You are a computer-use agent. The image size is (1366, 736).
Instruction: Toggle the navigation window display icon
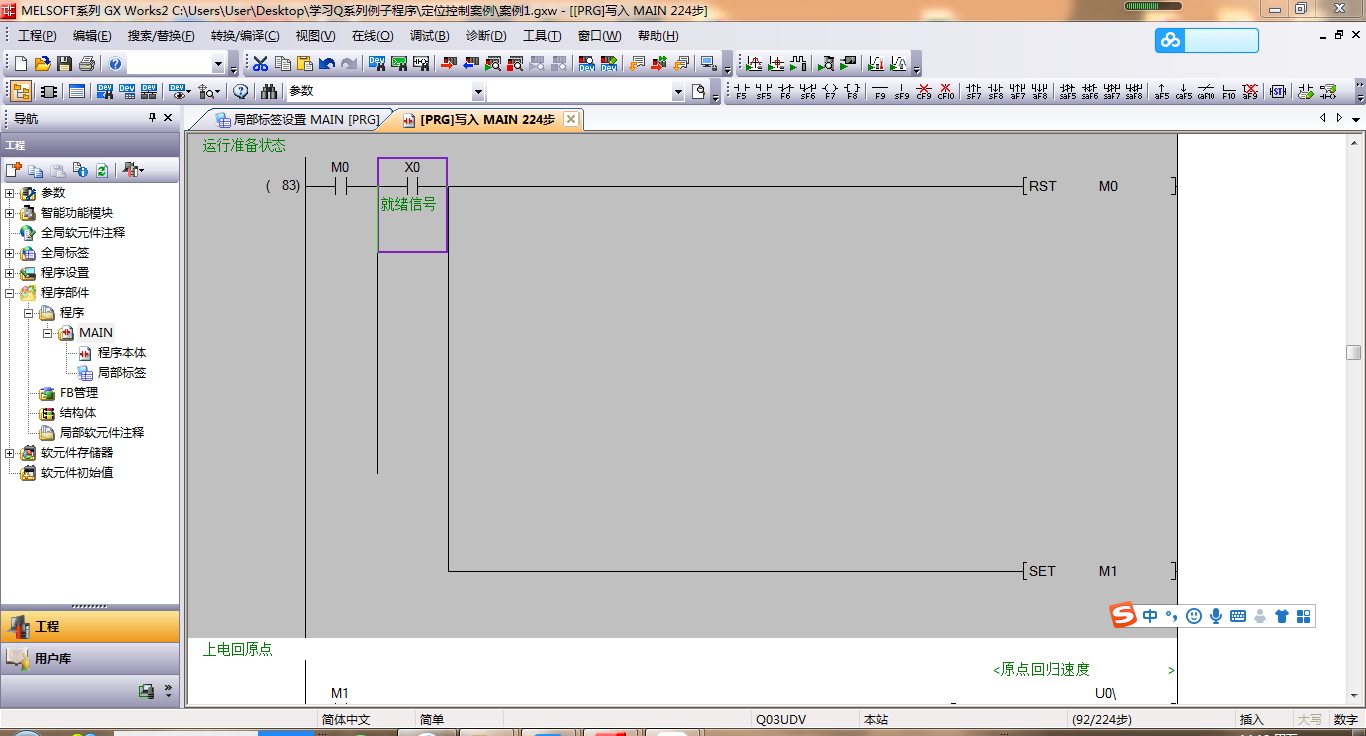tap(21, 92)
